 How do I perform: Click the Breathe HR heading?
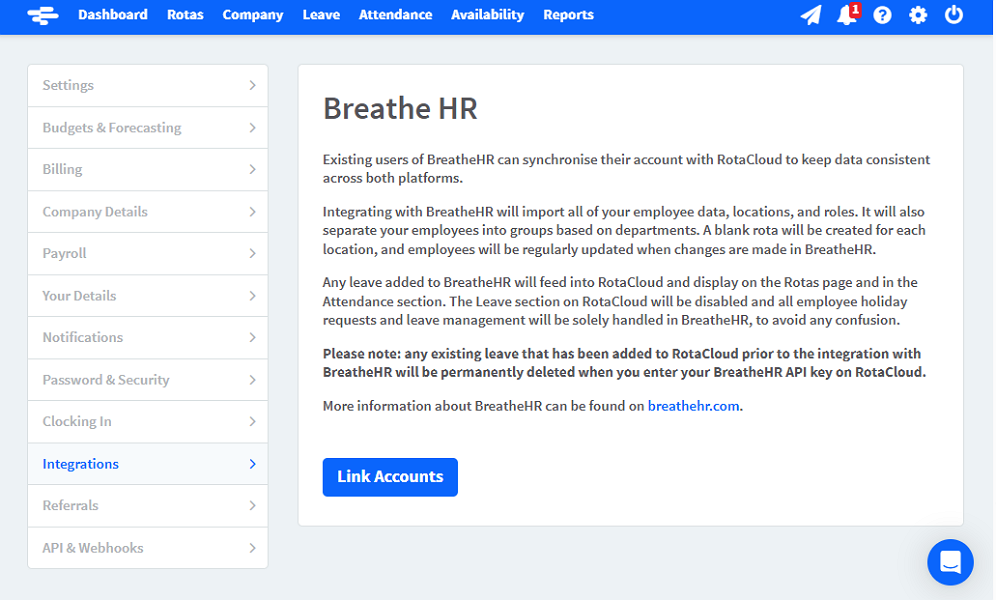[x=400, y=109]
